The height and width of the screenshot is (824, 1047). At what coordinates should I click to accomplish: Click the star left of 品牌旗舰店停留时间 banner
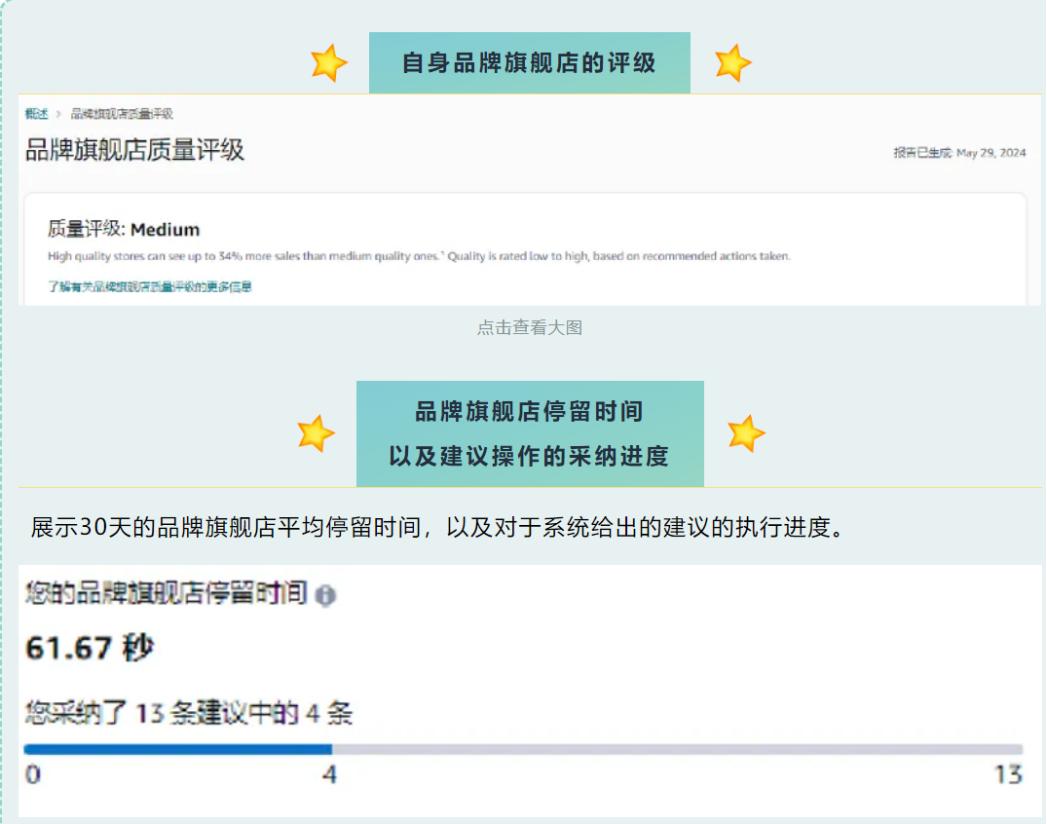tap(315, 433)
